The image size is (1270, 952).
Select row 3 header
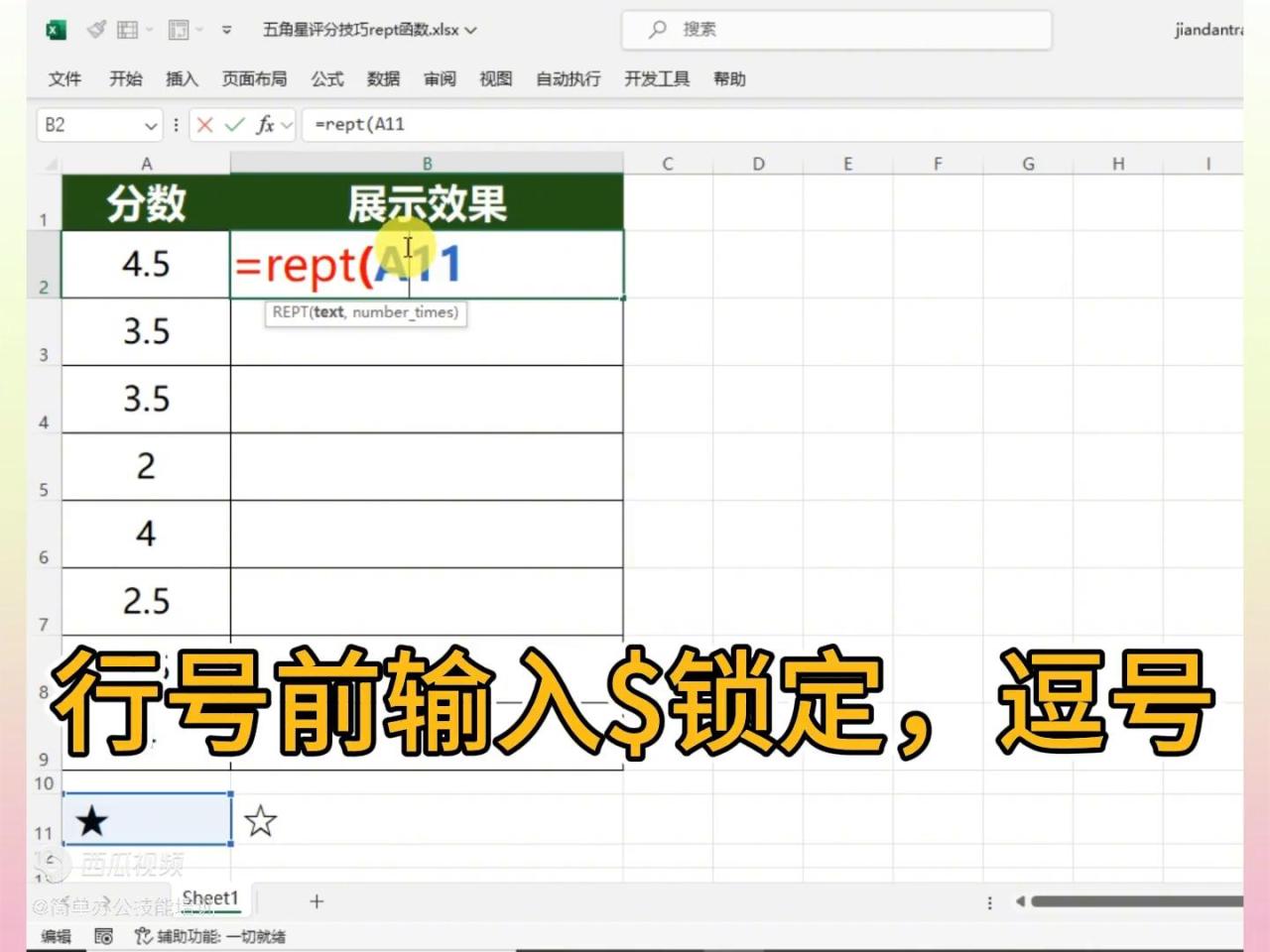pos(44,332)
